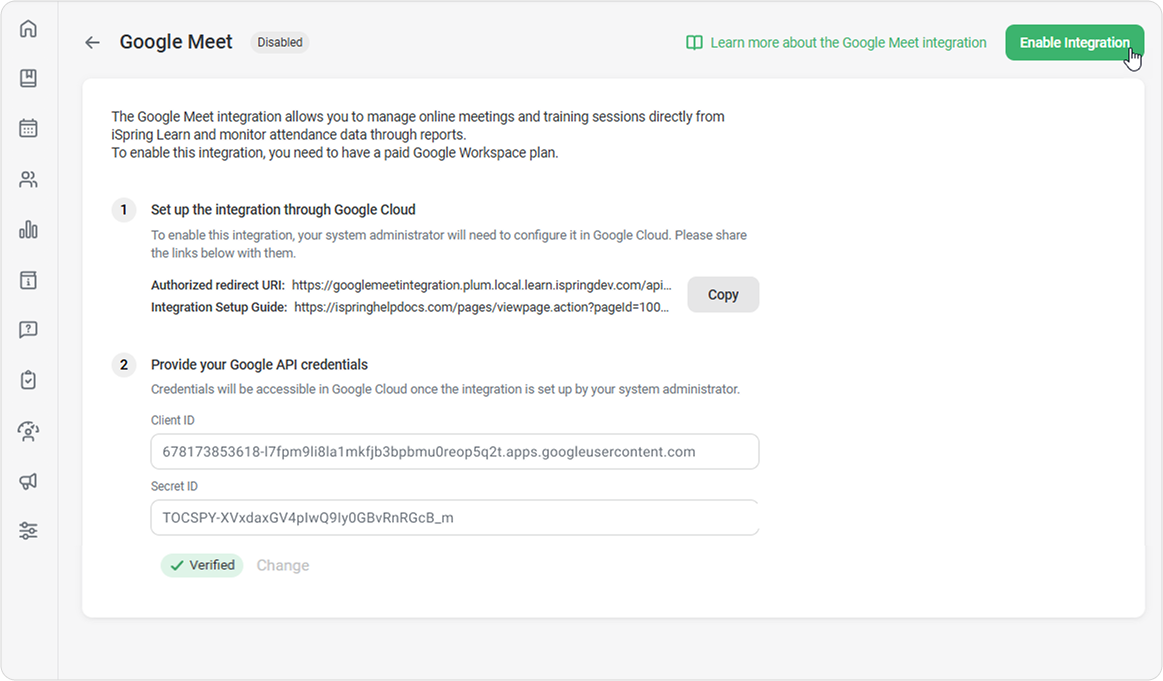Open the person gauge icon in sidebar
Viewport: 1163px width, 681px height.
[28, 431]
